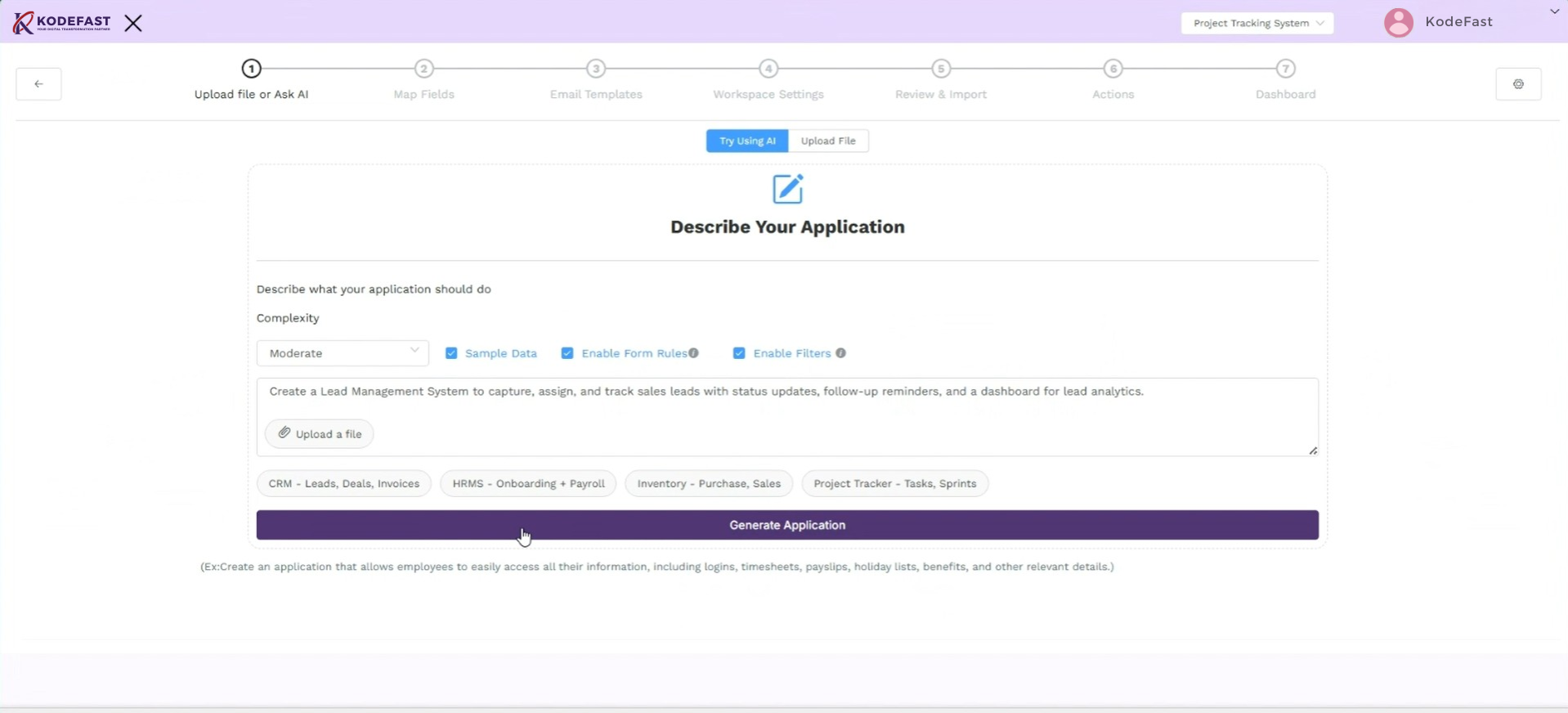
Task: Uncheck the Sample Data checkbox
Action: click(x=451, y=353)
